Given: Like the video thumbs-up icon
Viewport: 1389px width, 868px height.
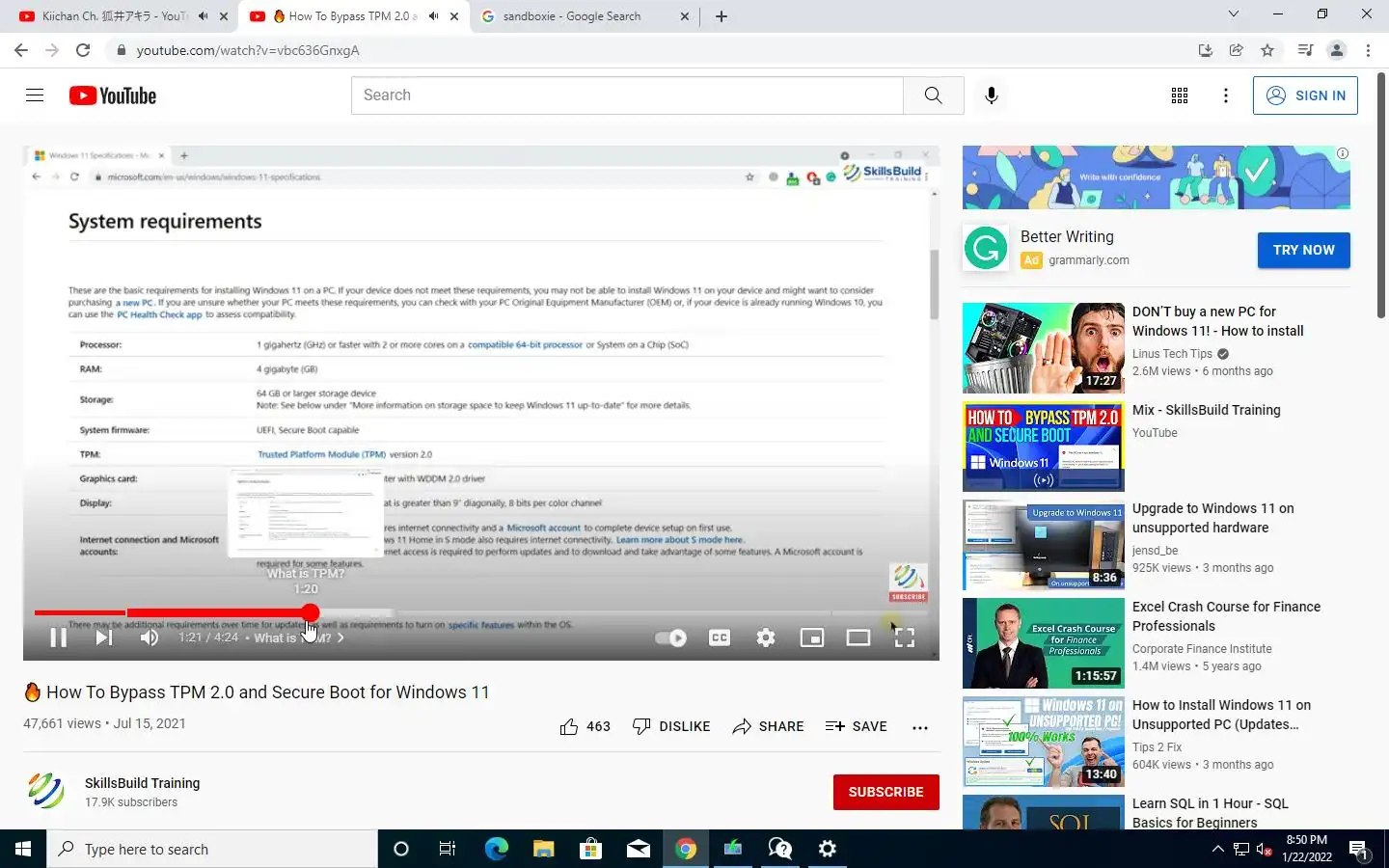Looking at the screenshot, I should coord(569,726).
